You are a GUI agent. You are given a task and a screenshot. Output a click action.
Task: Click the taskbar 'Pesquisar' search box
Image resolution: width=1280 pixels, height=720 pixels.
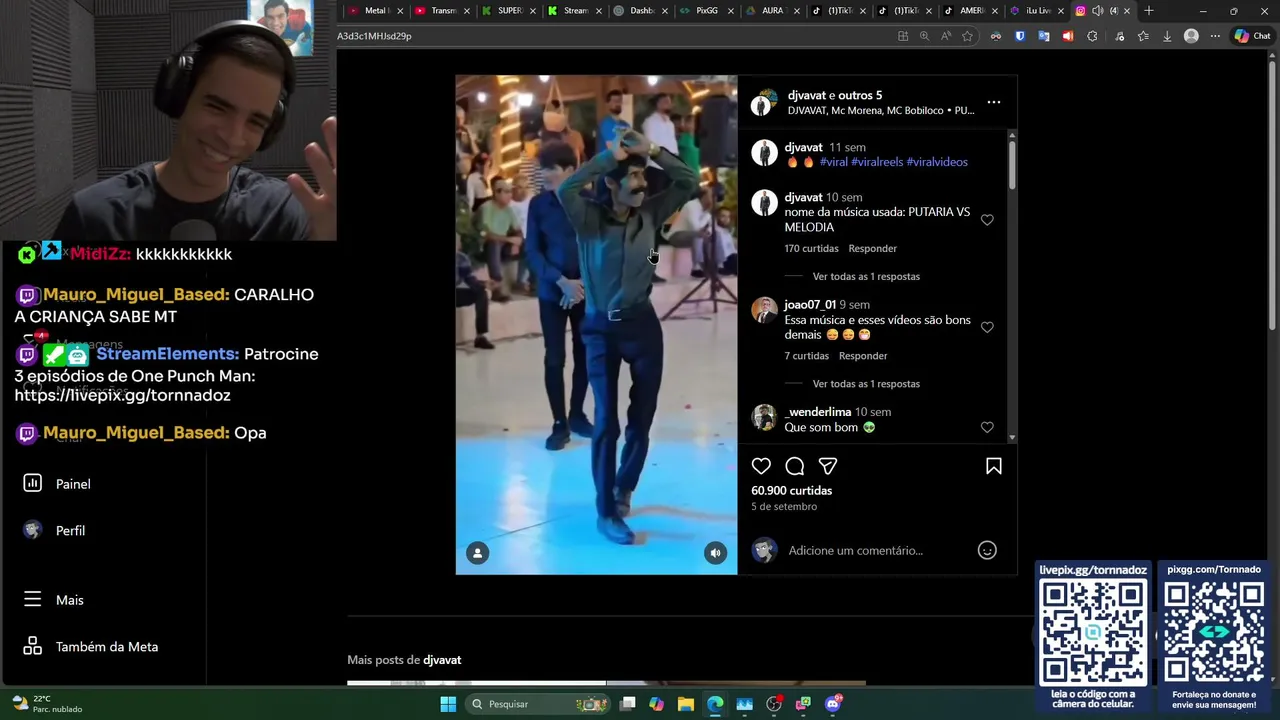tap(538, 704)
